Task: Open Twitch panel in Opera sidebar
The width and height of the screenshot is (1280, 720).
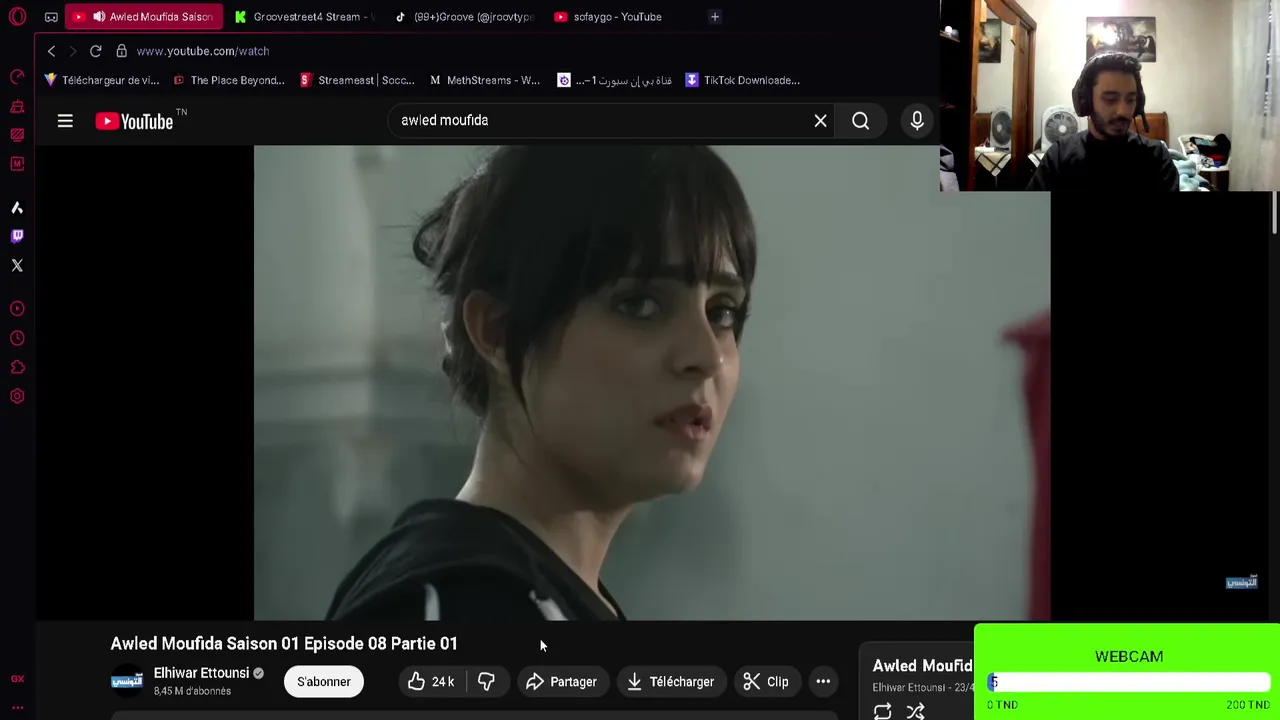Action: click(x=17, y=236)
